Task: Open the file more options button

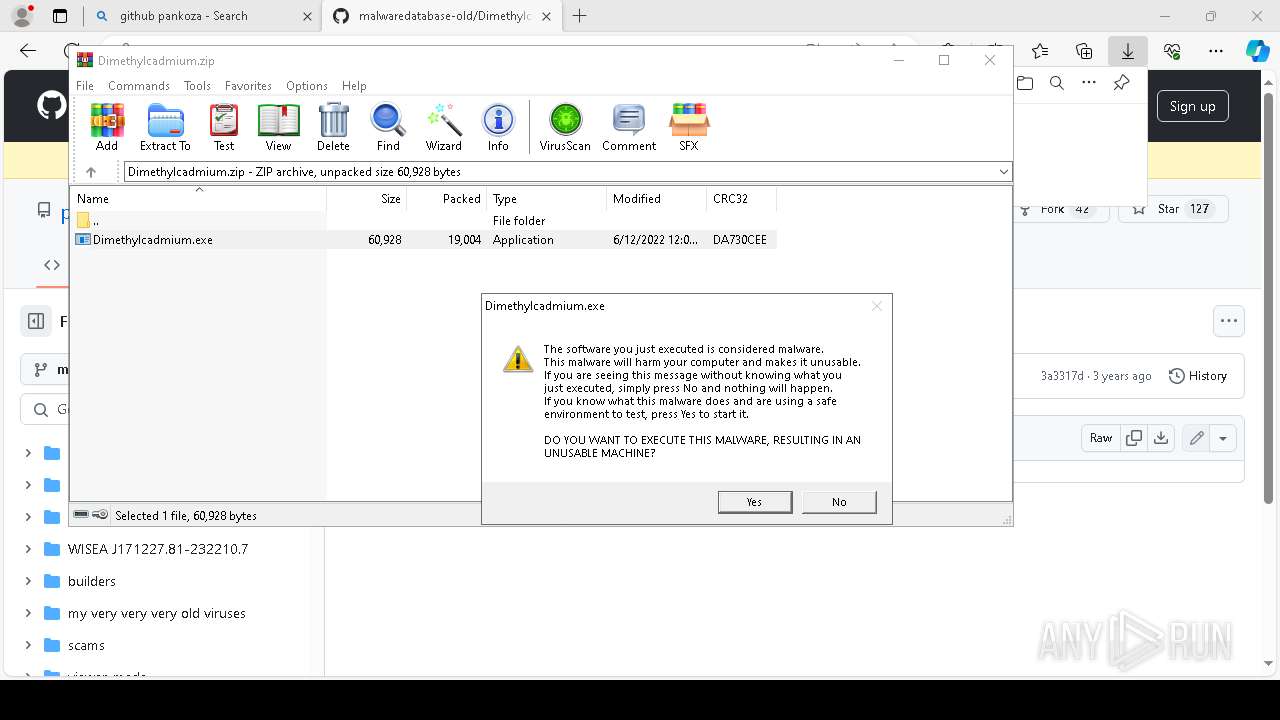Action: click(1229, 321)
